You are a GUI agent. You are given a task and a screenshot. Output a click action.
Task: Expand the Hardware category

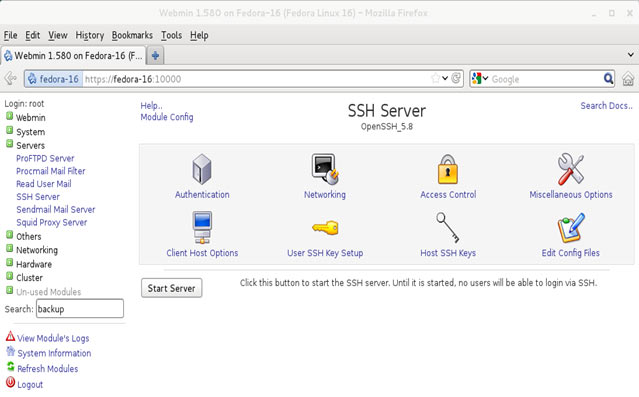click(9, 262)
